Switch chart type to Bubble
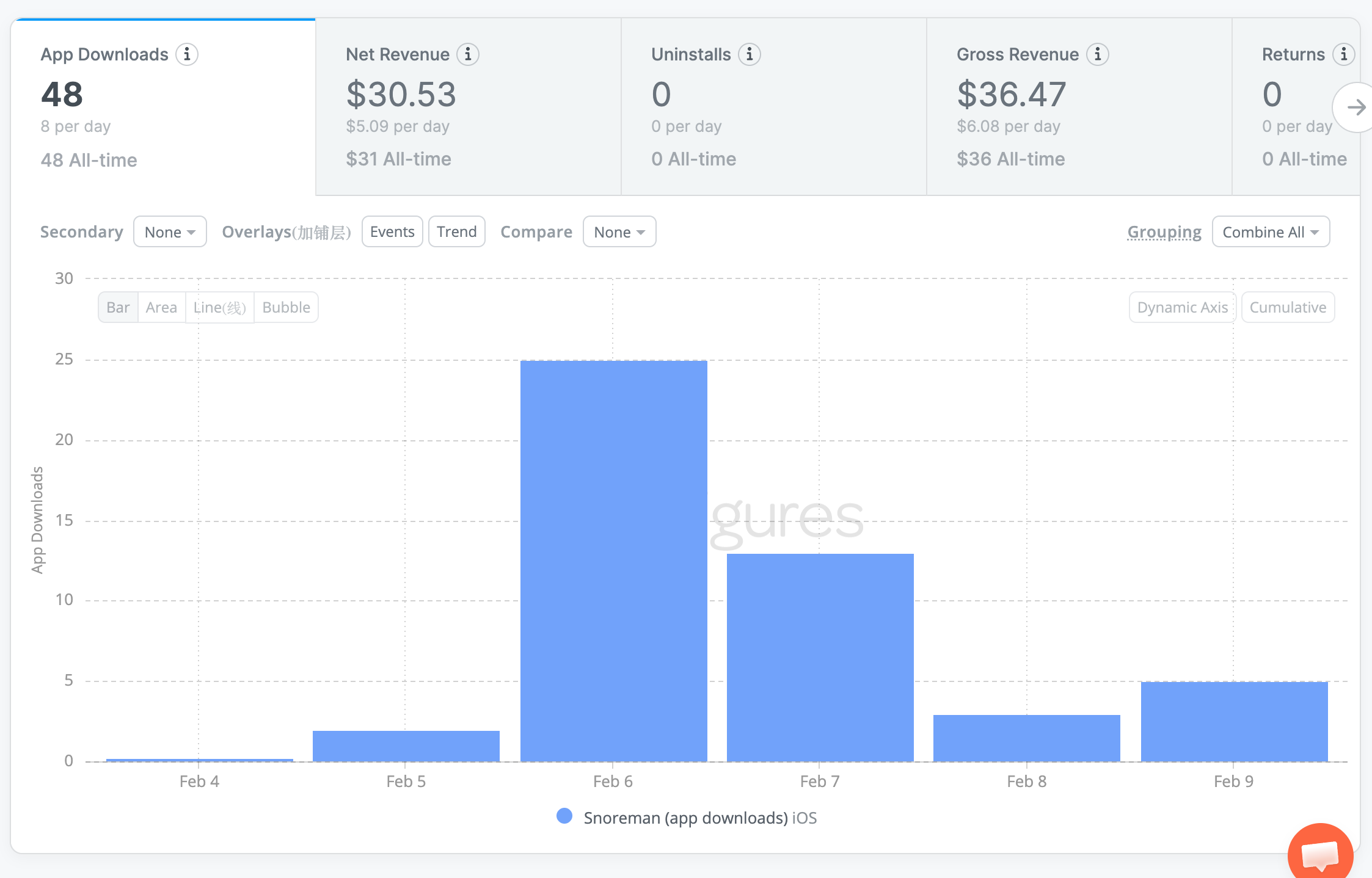 (286, 307)
